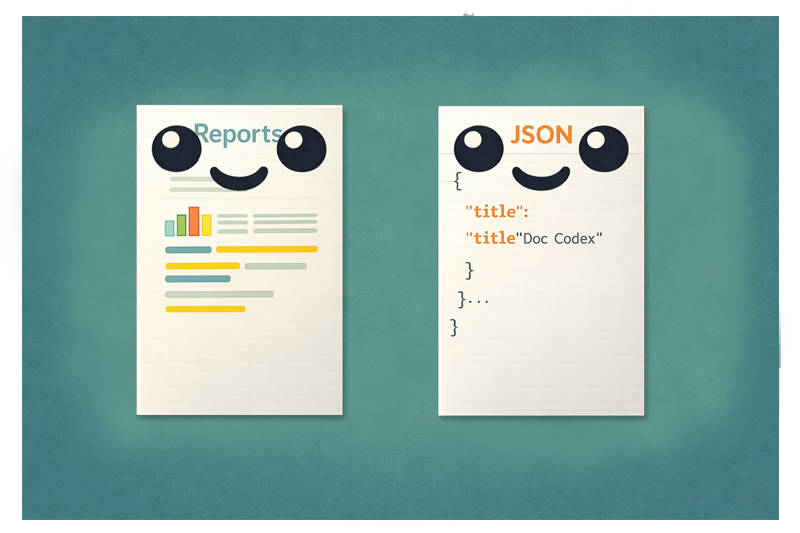This screenshot has width=800, height=533.
Task: Click the bottom yellow line in Reports
Action: (205, 309)
